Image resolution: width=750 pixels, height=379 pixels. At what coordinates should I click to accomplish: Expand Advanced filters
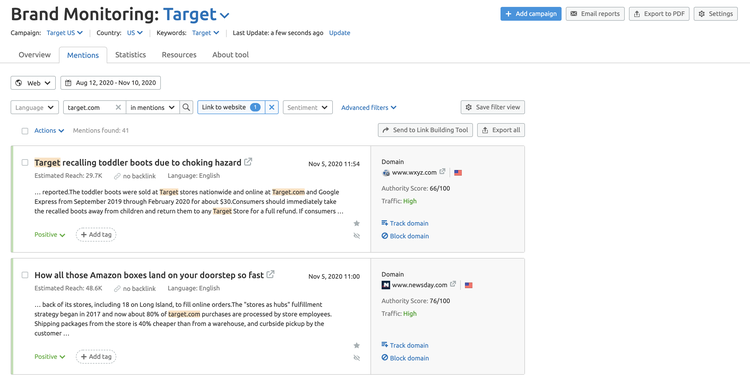pos(369,108)
